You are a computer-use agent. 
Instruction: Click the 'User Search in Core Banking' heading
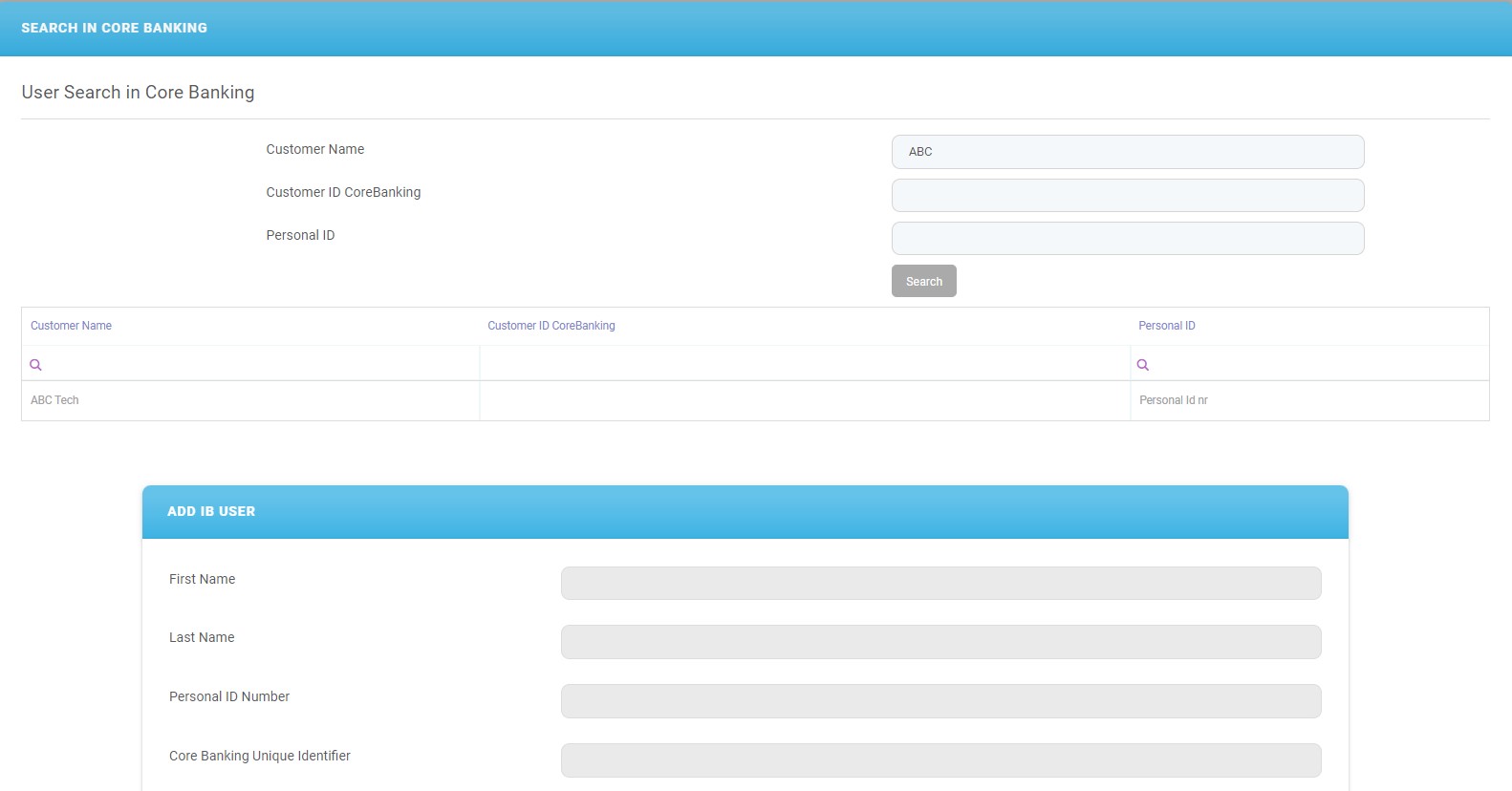click(138, 93)
